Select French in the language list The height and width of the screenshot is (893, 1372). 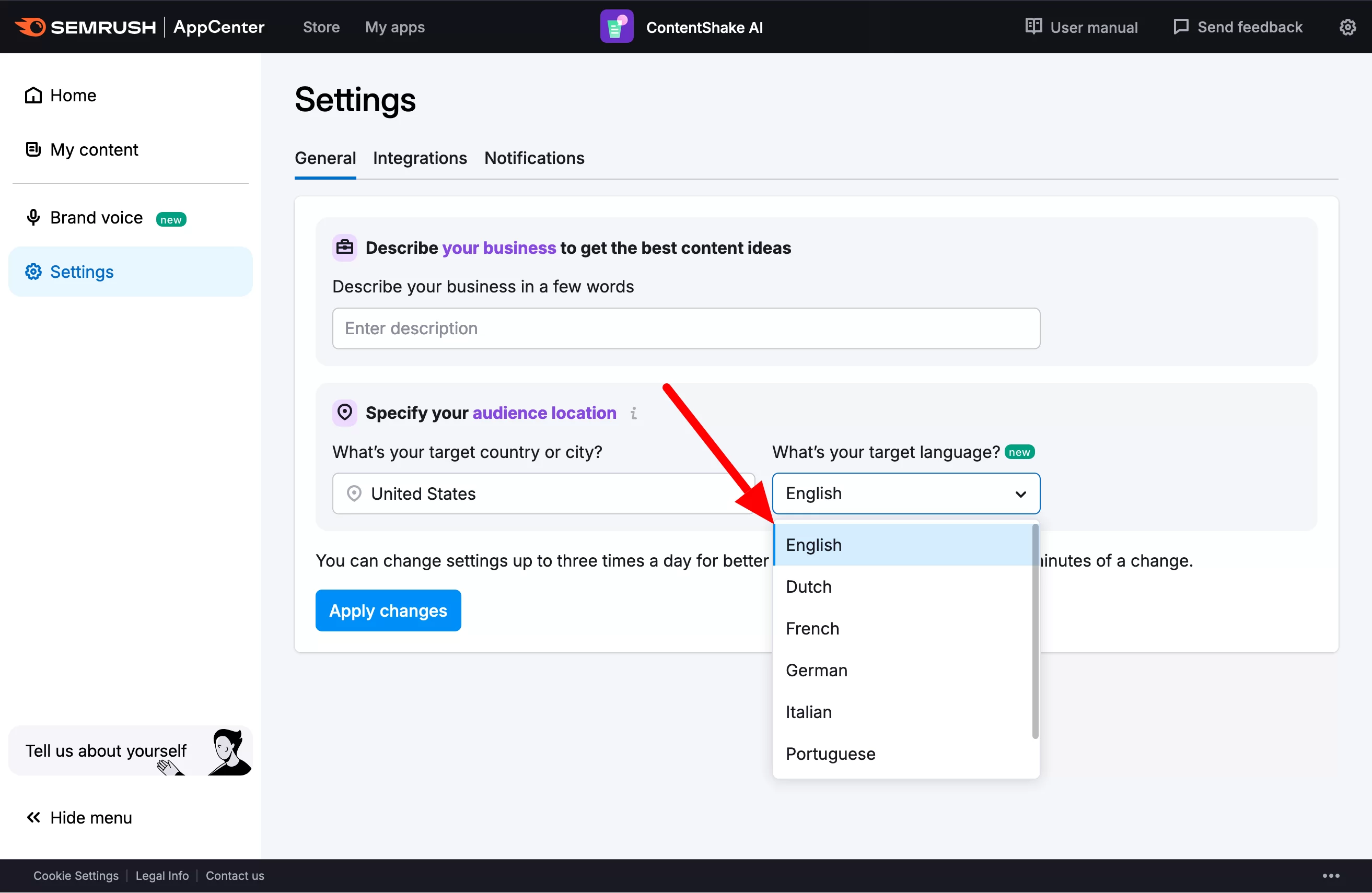(x=903, y=628)
